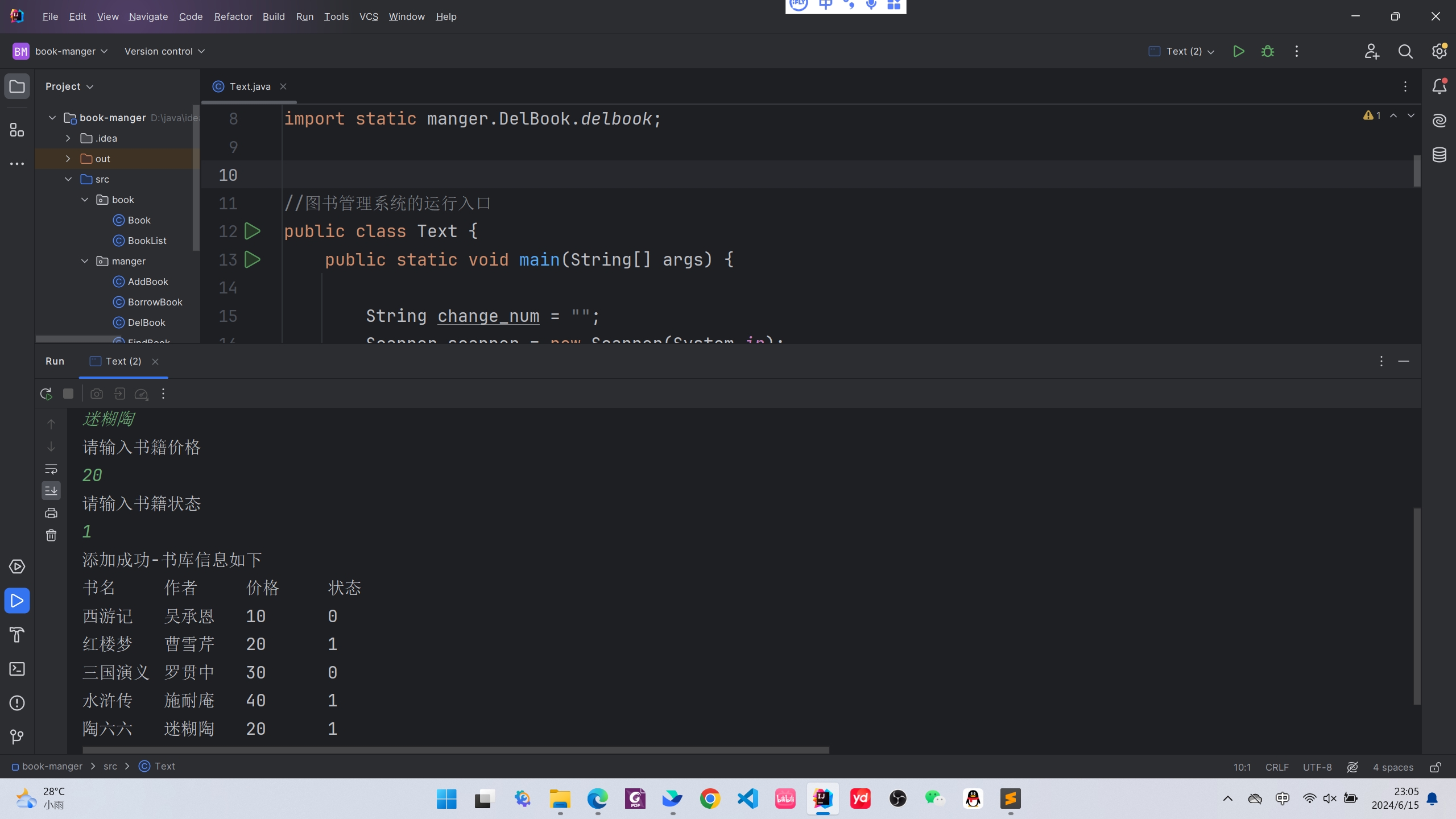Print console output with printer icon
The height and width of the screenshot is (819, 1456).
(x=51, y=513)
